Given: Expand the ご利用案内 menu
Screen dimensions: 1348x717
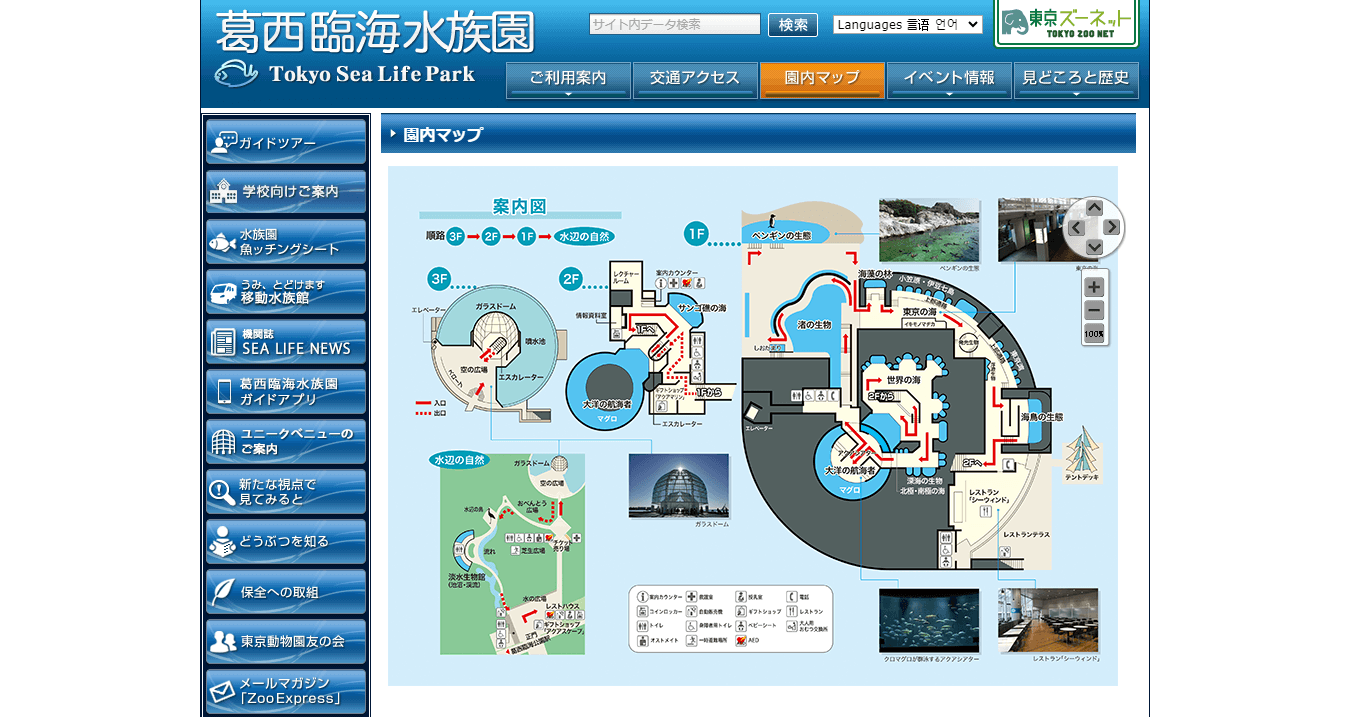Looking at the screenshot, I should pos(568,80).
